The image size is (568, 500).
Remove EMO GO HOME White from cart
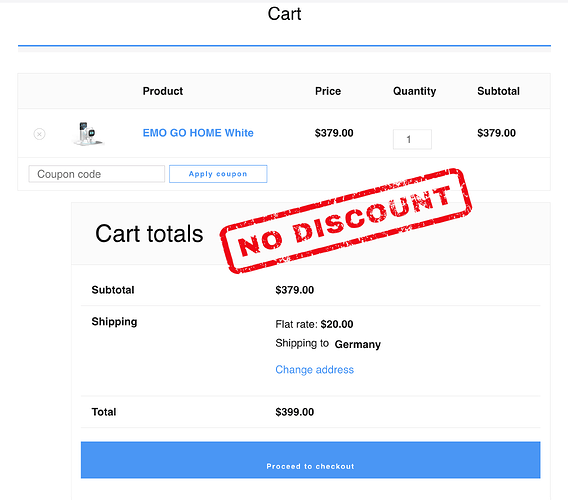(x=39, y=134)
